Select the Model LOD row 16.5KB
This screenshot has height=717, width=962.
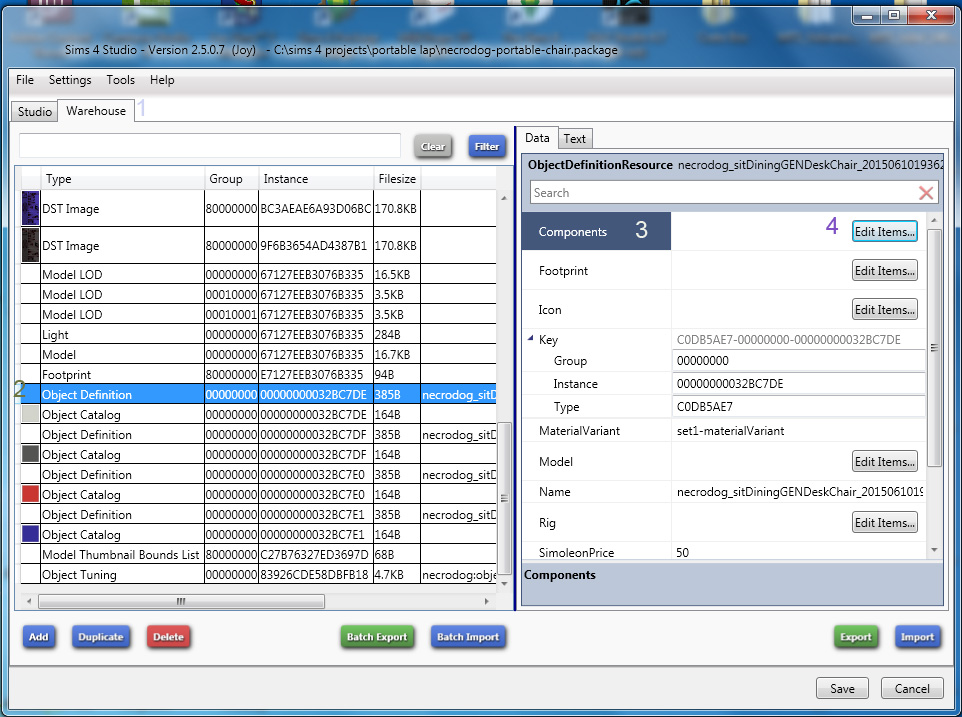click(258, 274)
